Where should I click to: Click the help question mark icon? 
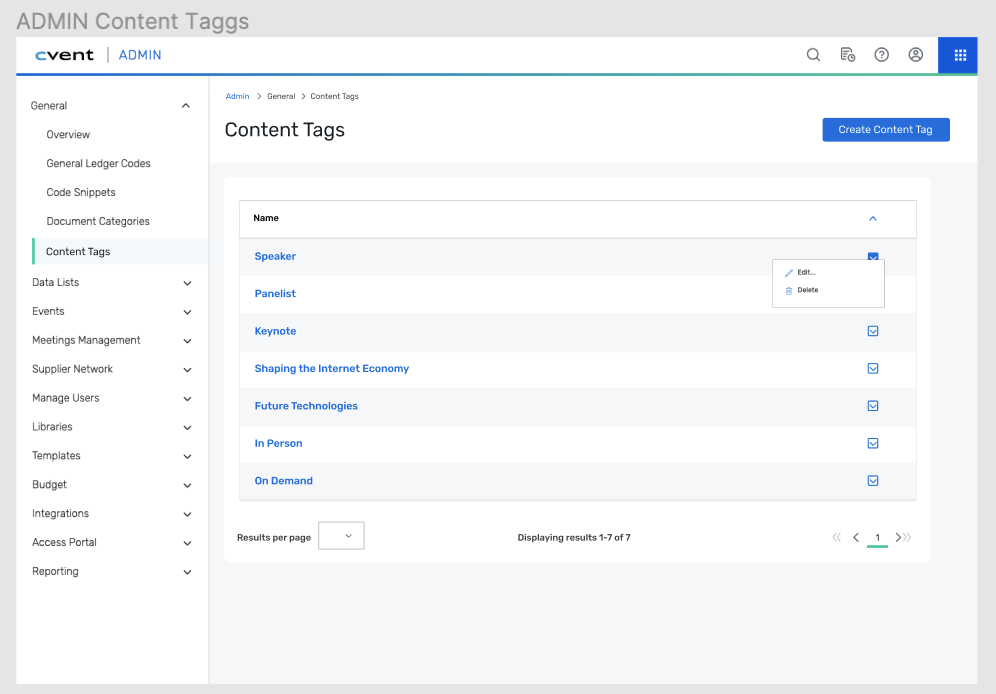[x=881, y=55]
